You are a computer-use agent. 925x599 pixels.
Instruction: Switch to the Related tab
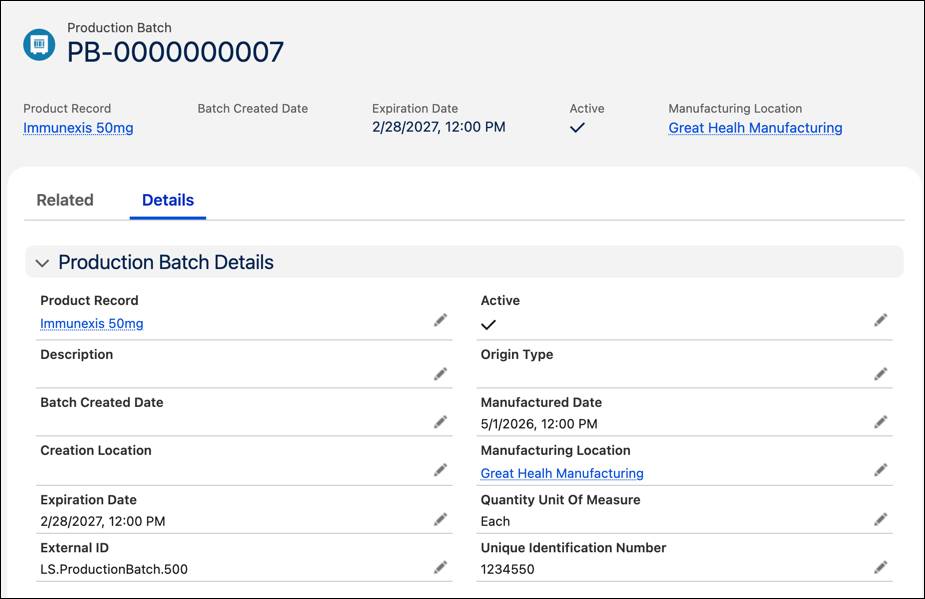pyautogui.click(x=65, y=200)
